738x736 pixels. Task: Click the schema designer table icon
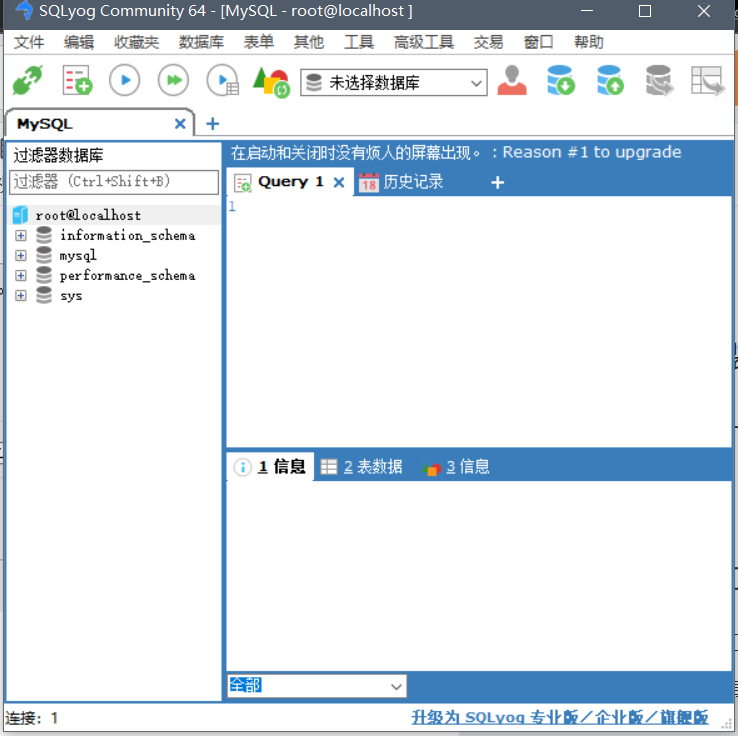707,81
